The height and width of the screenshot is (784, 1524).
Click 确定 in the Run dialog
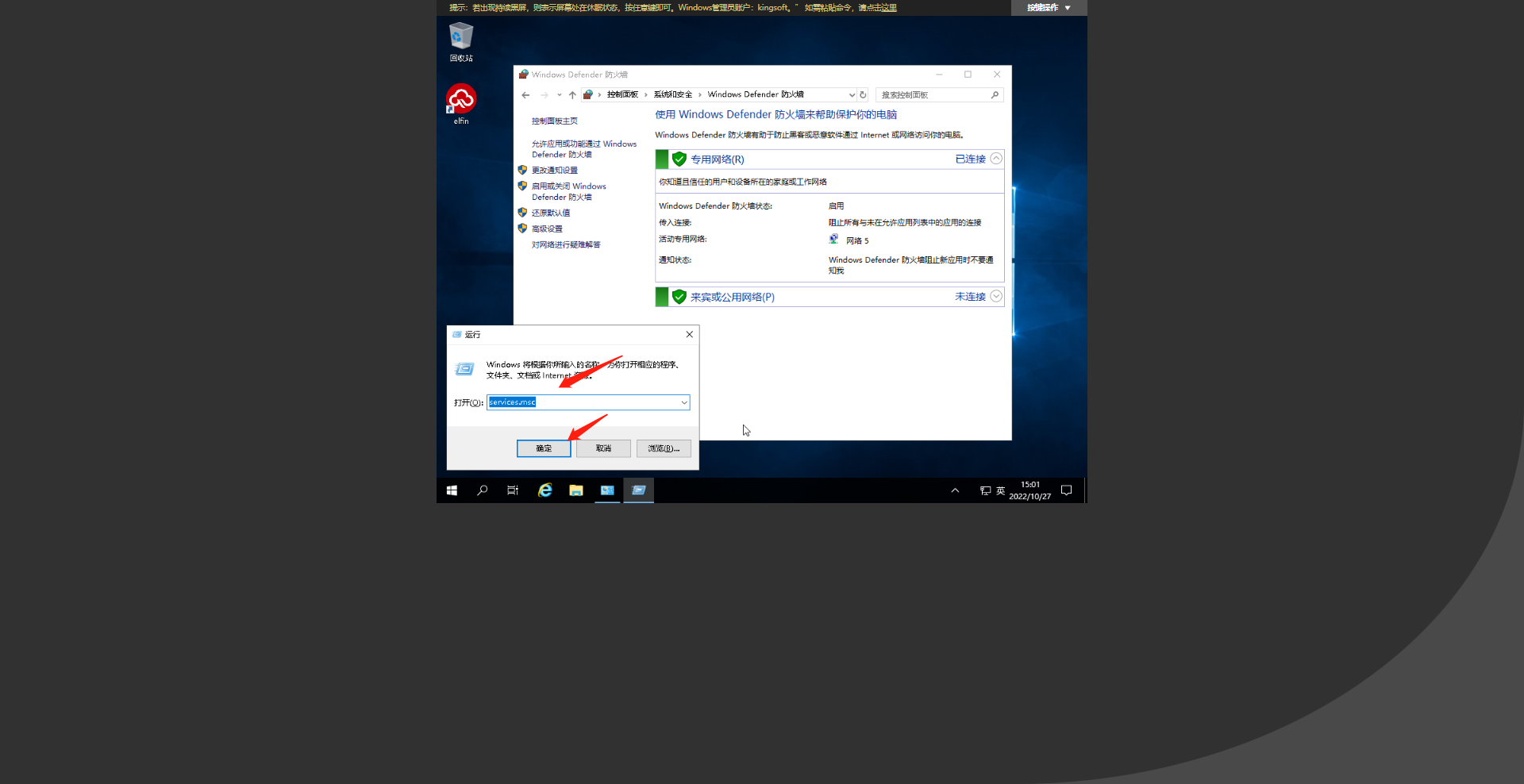544,448
